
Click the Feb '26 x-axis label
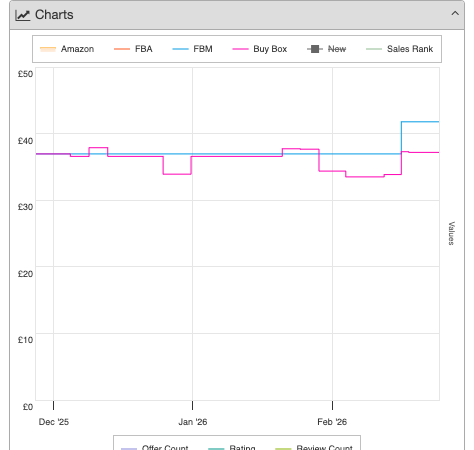click(x=332, y=422)
